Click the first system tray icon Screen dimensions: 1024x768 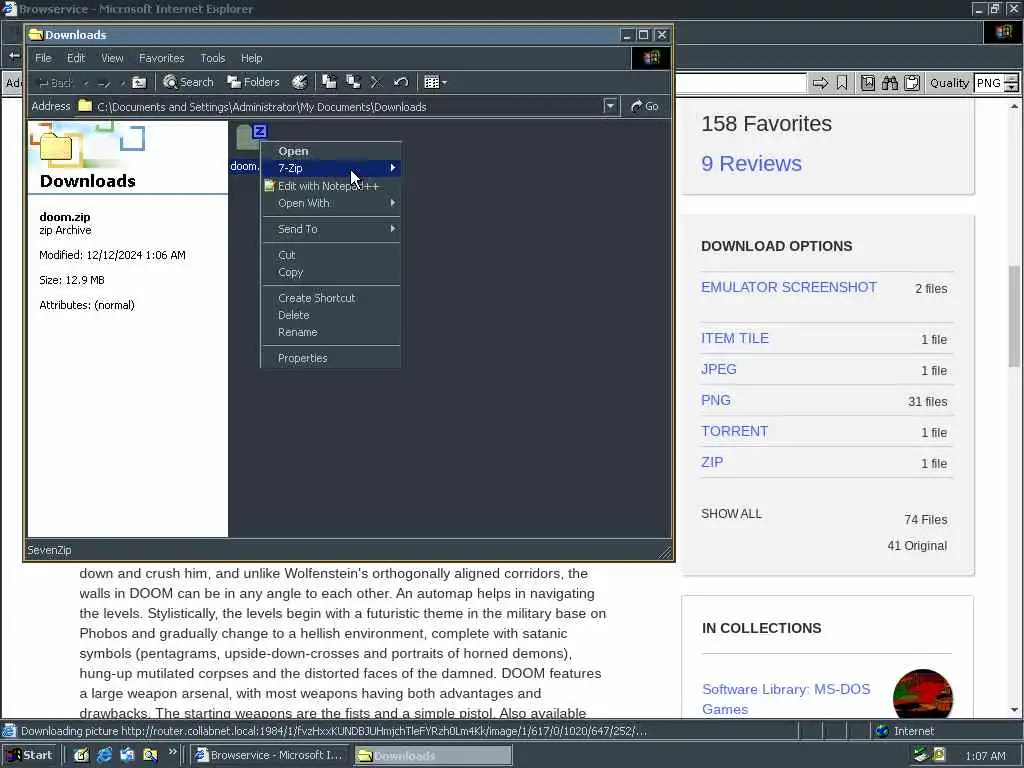920,755
